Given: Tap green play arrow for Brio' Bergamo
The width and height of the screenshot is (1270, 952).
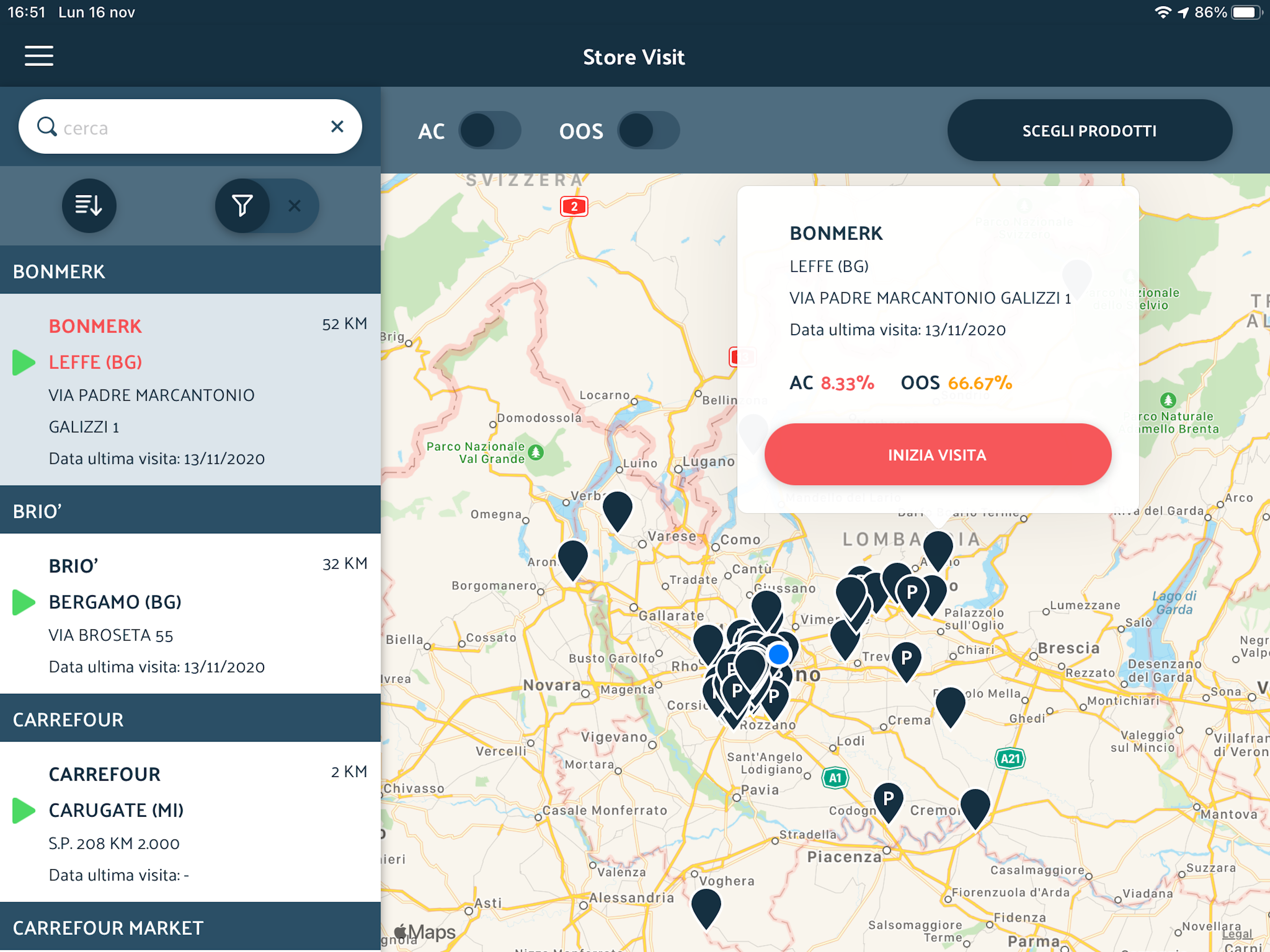Looking at the screenshot, I should [x=24, y=602].
